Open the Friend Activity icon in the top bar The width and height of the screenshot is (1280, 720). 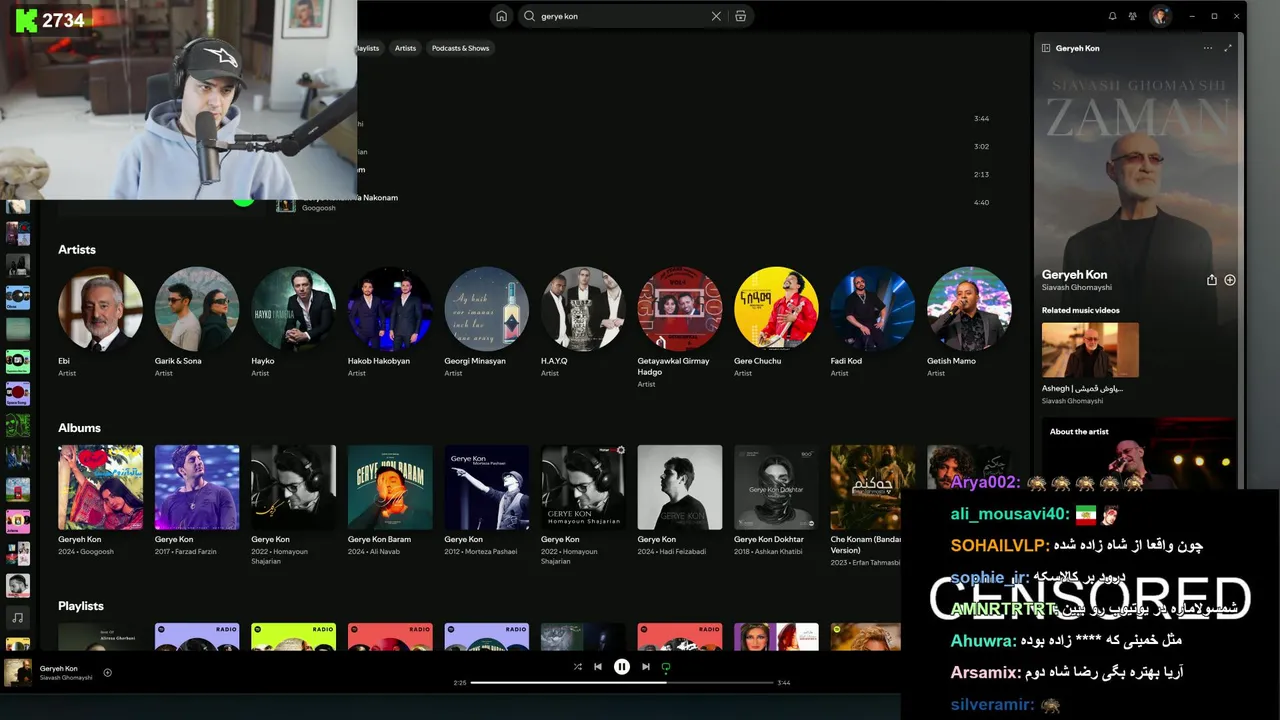tap(1133, 16)
